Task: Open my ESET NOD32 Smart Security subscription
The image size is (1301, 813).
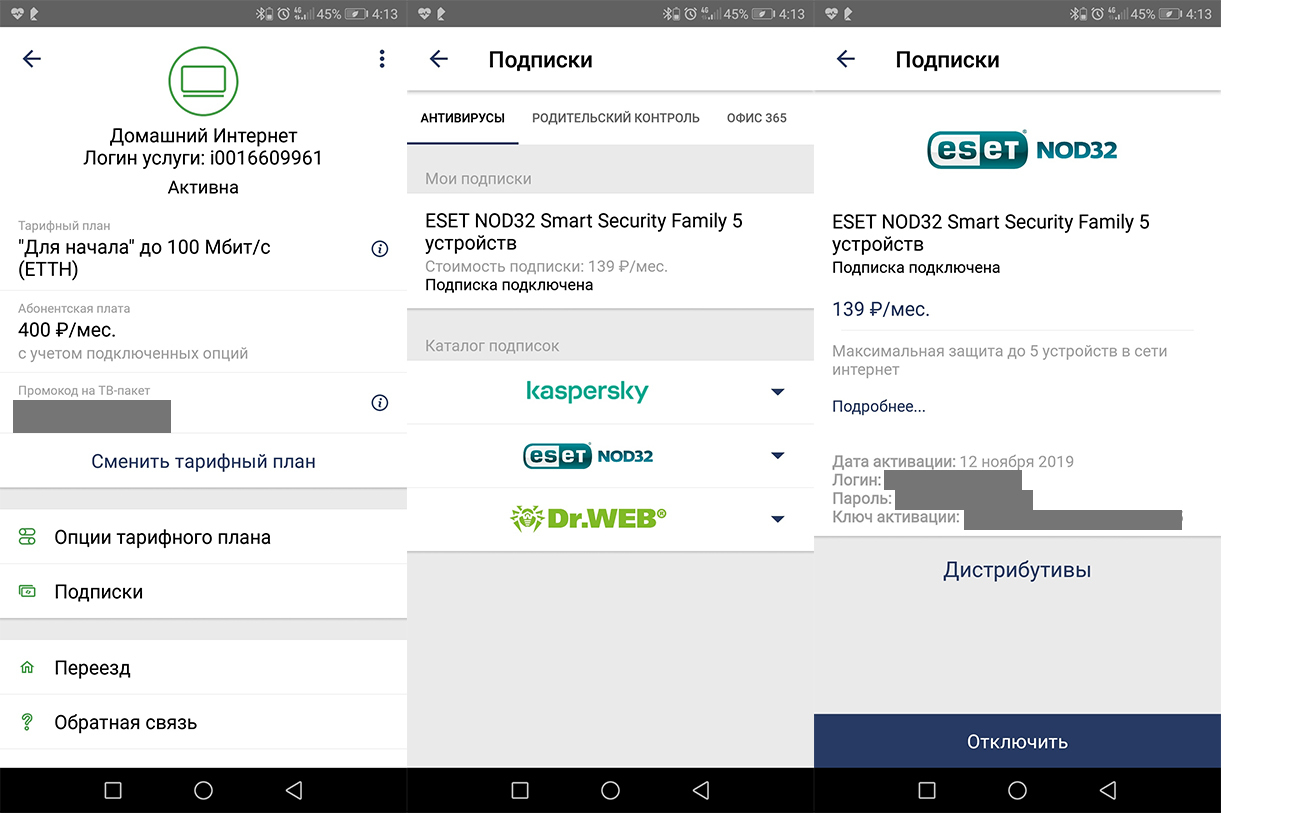Action: click(610, 251)
